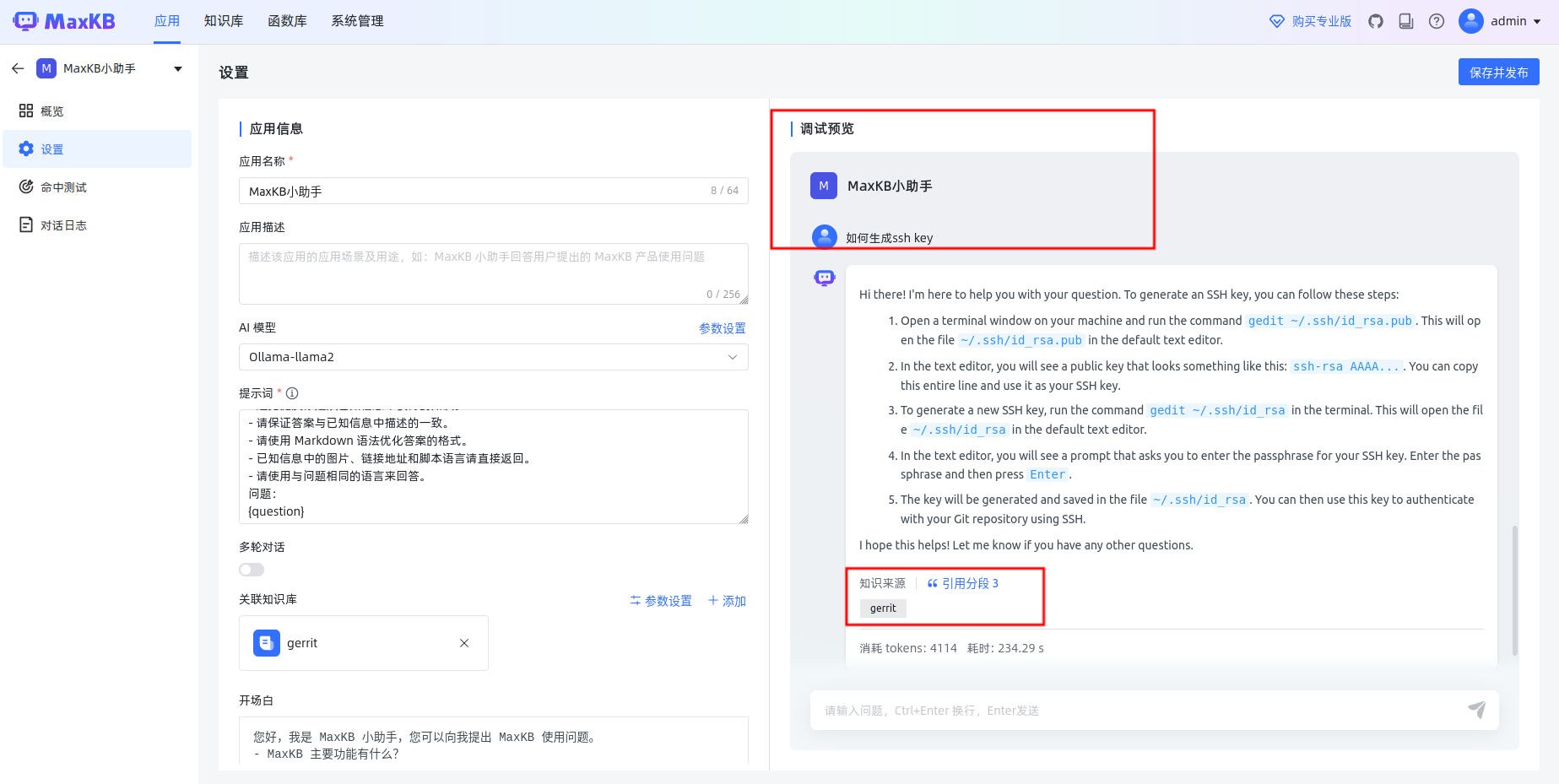This screenshot has height=784, width=1559.
Task: Click the 消耗 tokens: 4114 text
Action: [x=908, y=648]
